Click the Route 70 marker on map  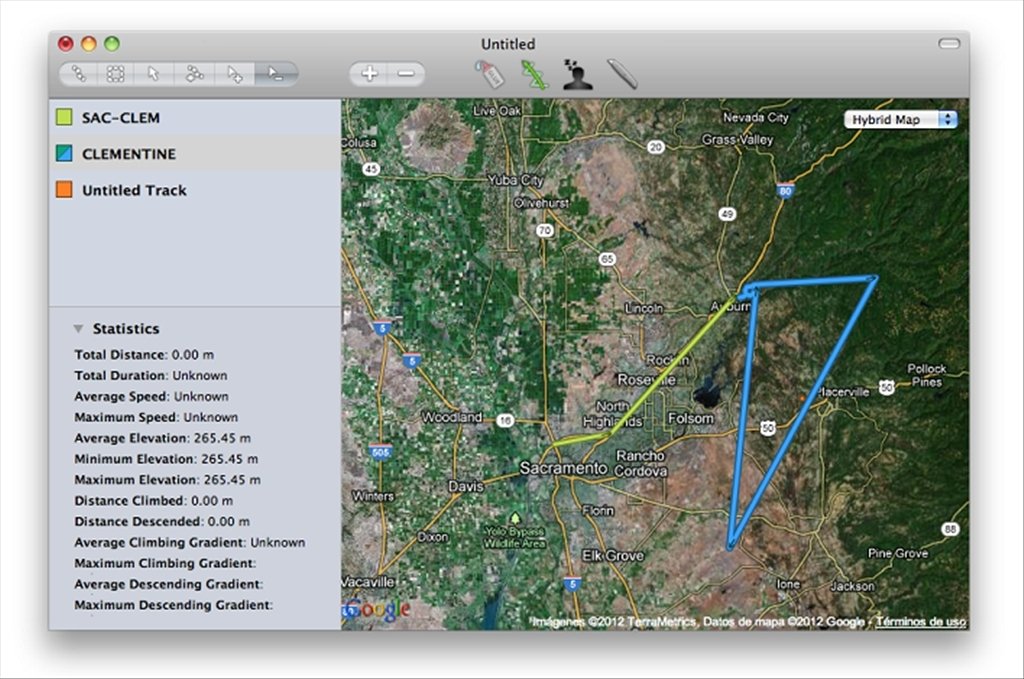[545, 230]
